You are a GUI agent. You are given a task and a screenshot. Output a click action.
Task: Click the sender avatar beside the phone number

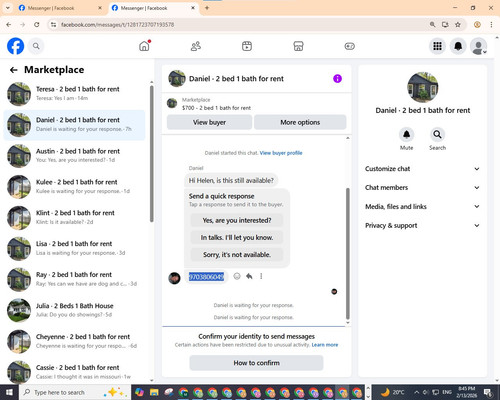(174, 278)
